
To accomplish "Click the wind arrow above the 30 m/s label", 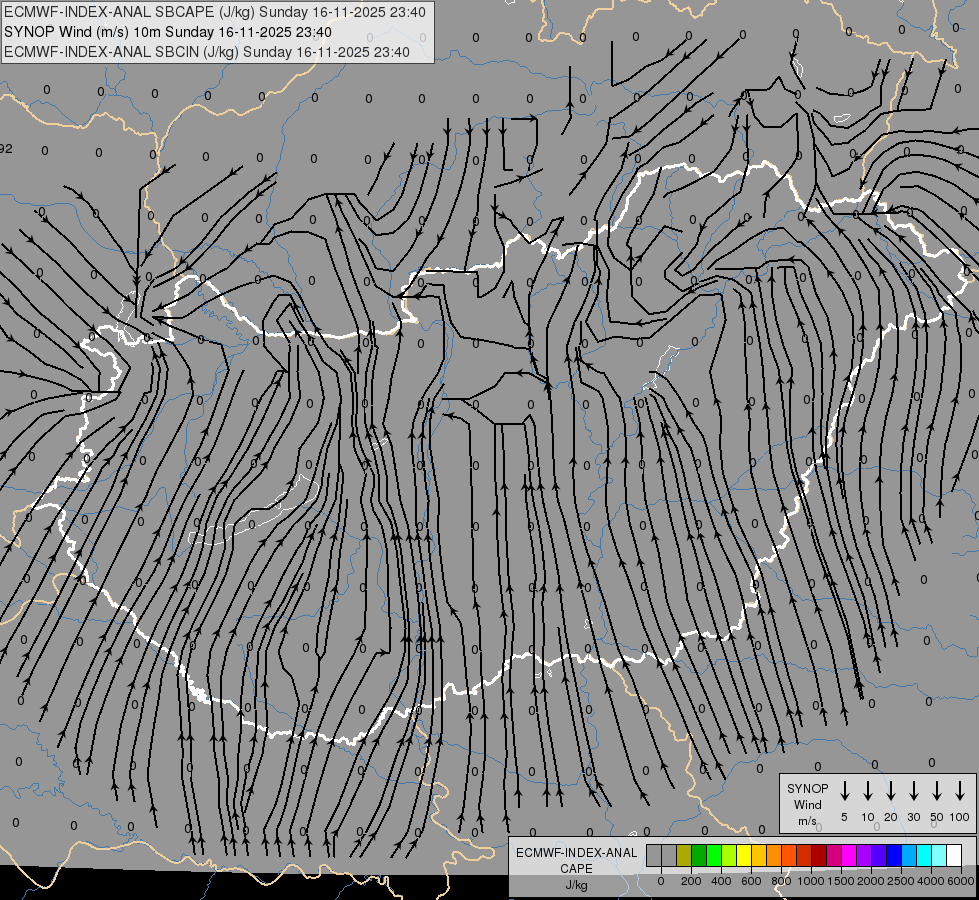I will [913, 790].
